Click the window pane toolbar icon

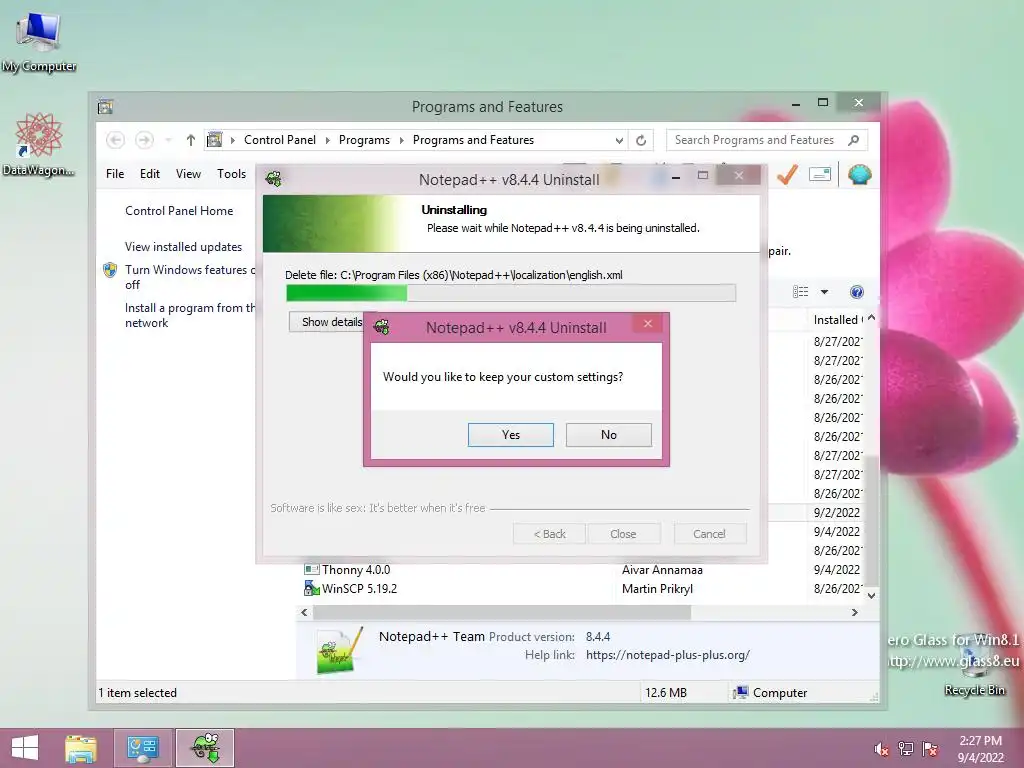(820, 174)
